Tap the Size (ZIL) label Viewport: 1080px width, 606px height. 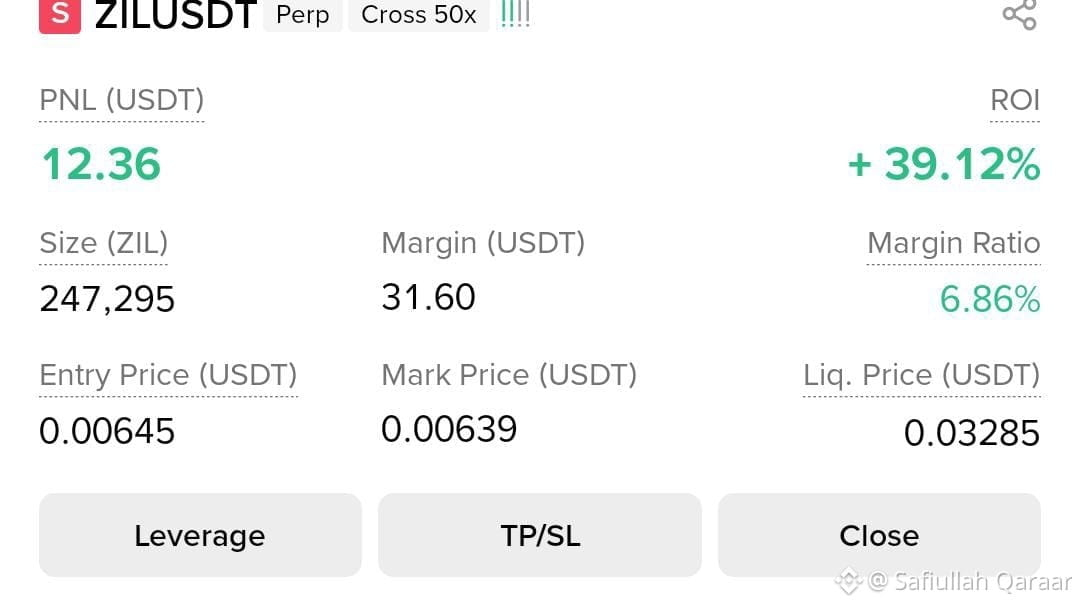pyautogui.click(x=103, y=243)
